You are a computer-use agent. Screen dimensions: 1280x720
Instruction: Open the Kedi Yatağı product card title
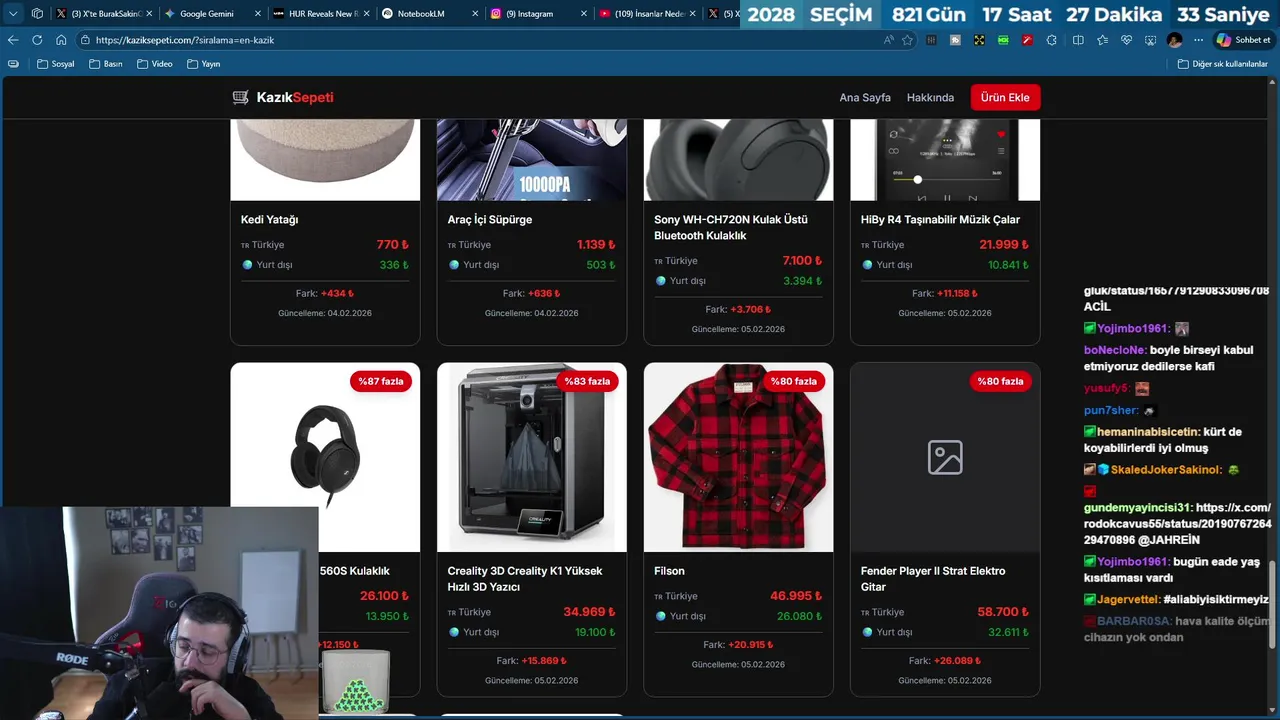(x=269, y=220)
